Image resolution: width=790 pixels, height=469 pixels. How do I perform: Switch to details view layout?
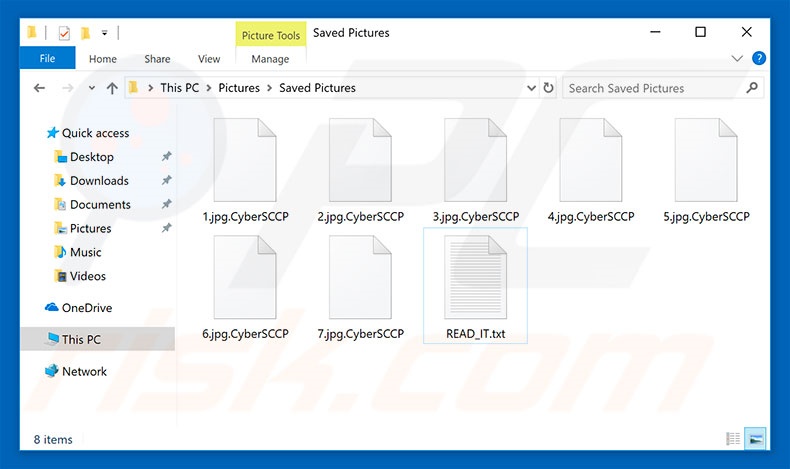733,438
